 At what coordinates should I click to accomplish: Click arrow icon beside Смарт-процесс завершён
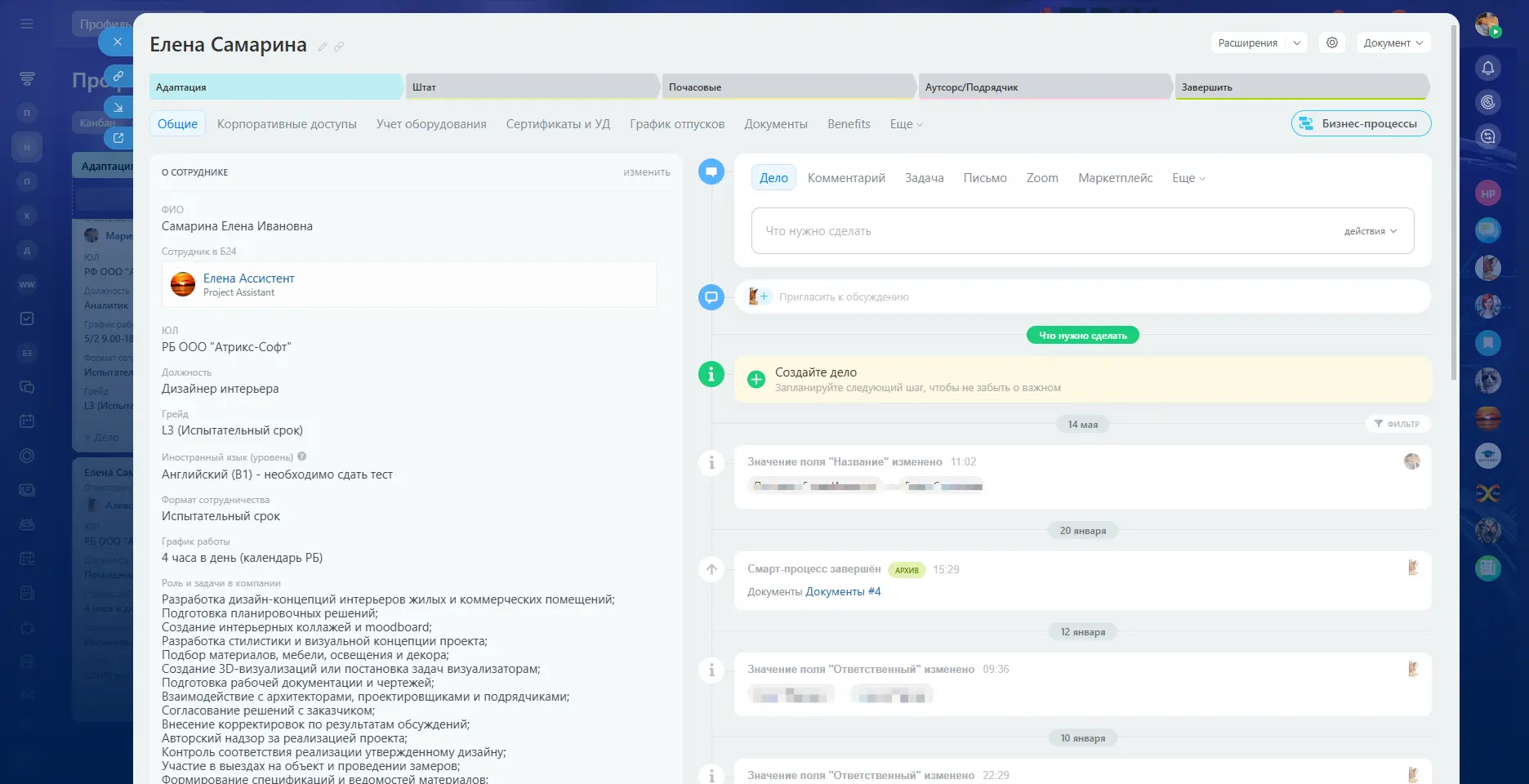pyautogui.click(x=711, y=569)
